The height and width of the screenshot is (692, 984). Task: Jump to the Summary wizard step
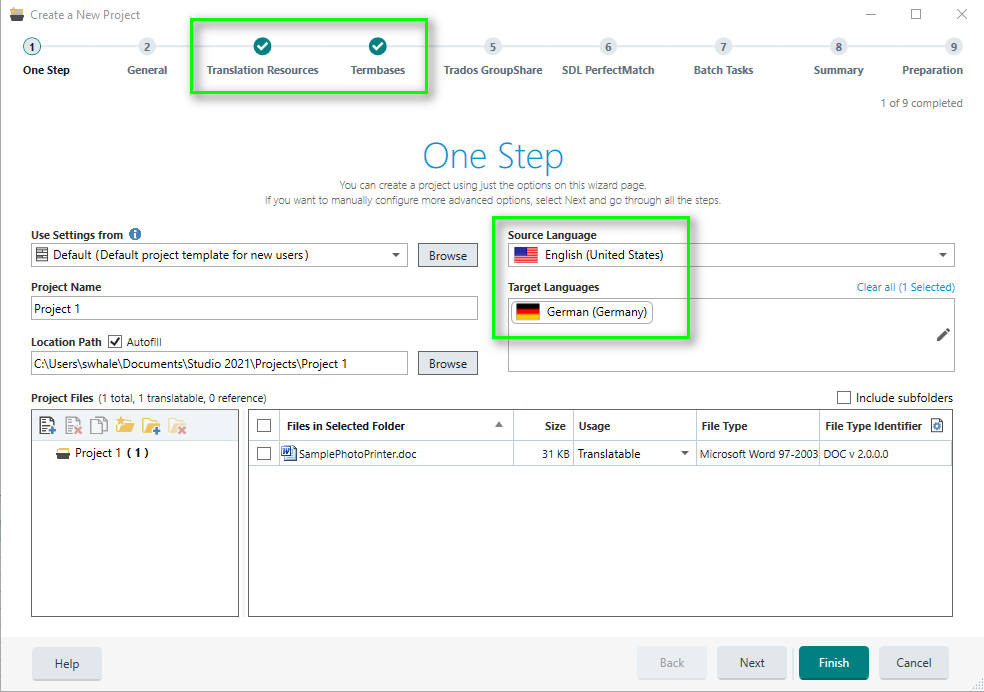tap(838, 47)
